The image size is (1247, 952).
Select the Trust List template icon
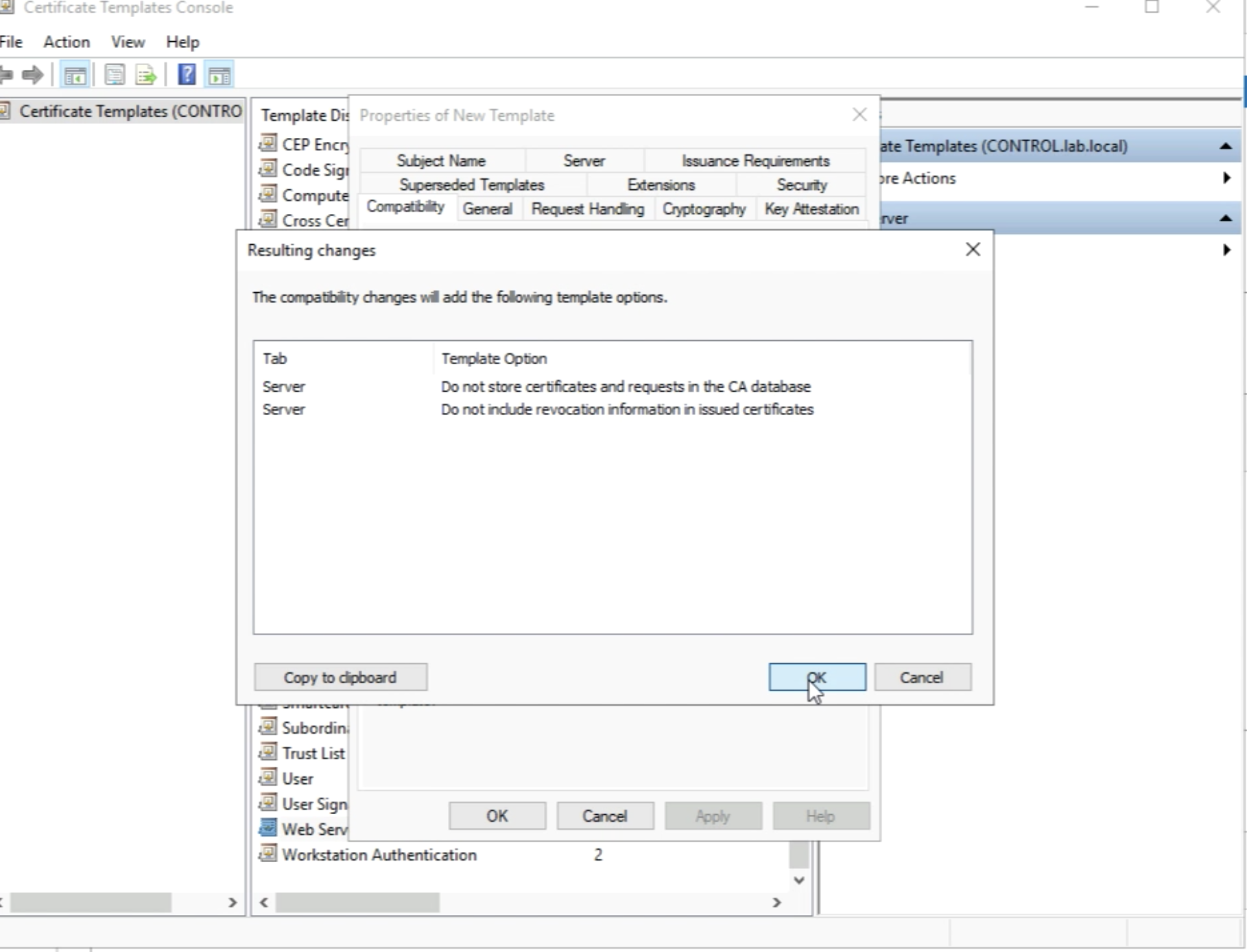point(268,752)
